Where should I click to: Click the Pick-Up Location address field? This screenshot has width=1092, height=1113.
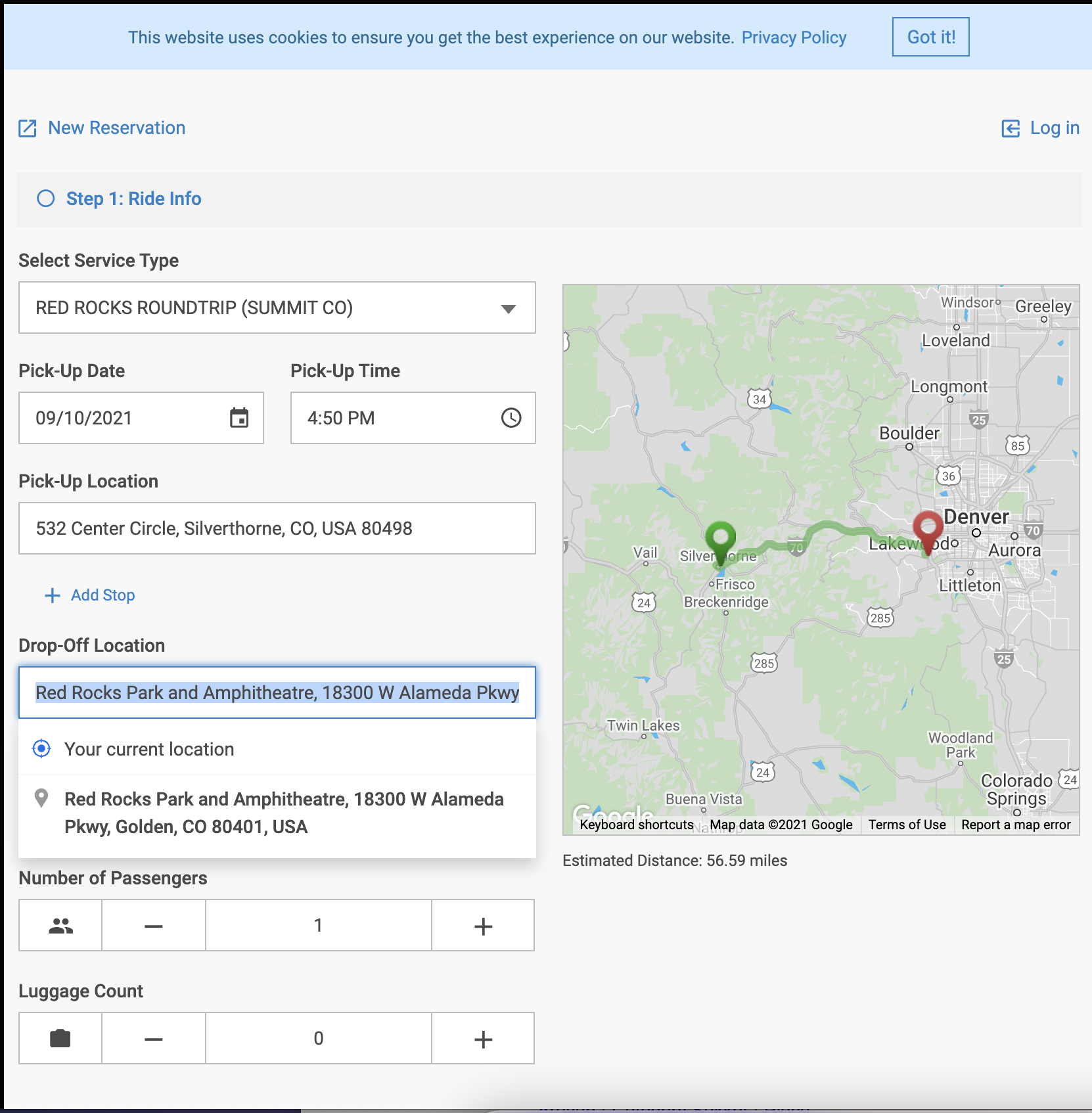click(277, 528)
